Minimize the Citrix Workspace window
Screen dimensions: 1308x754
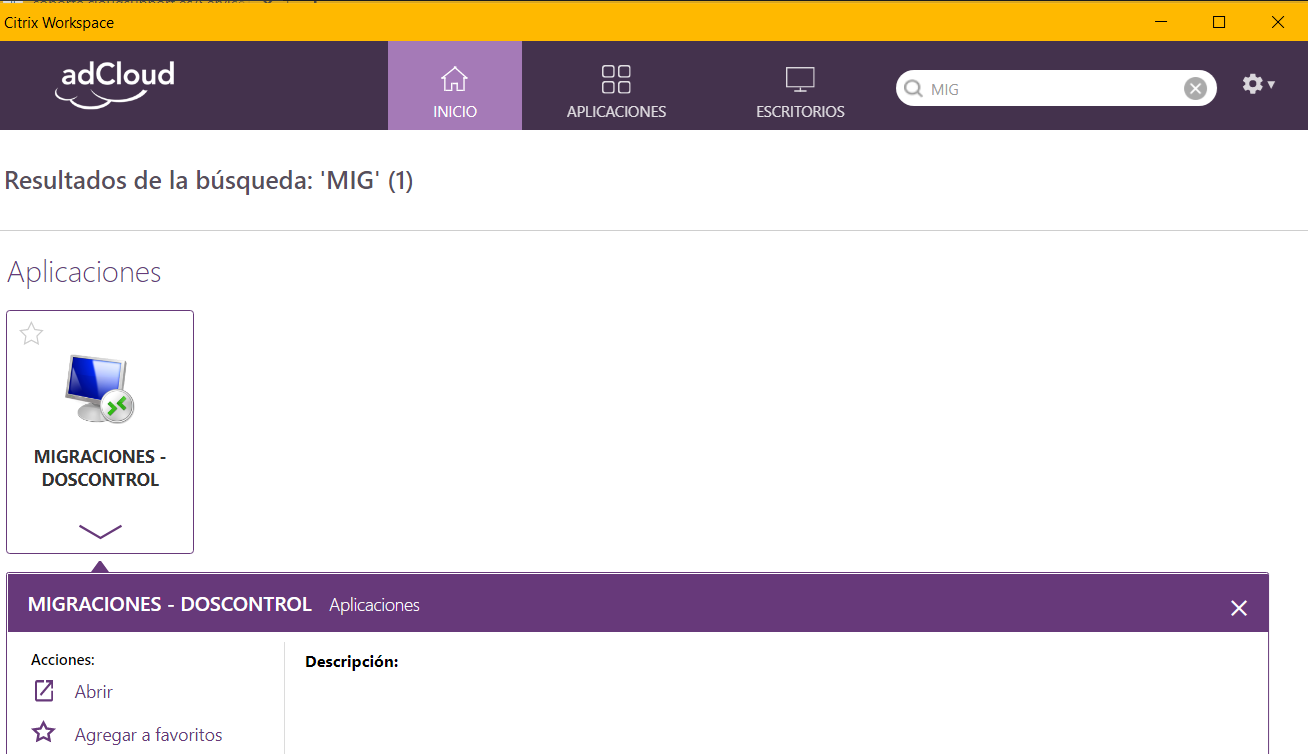(1161, 22)
